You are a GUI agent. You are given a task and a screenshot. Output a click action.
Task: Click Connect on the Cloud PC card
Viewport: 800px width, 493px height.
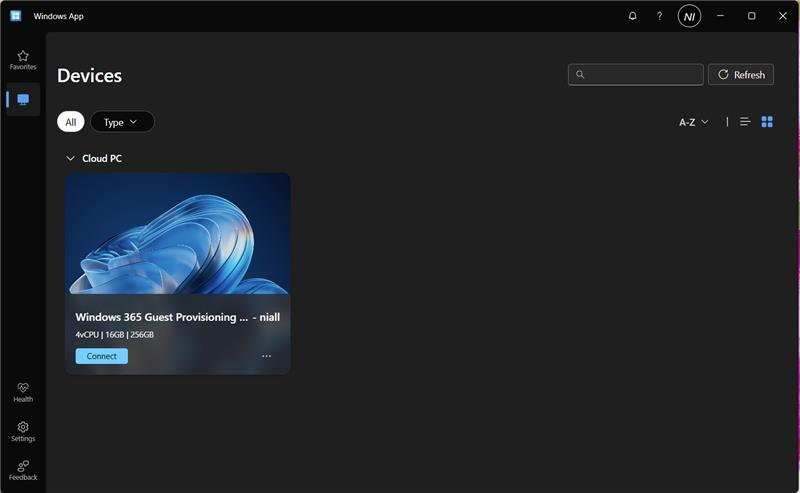click(x=101, y=356)
